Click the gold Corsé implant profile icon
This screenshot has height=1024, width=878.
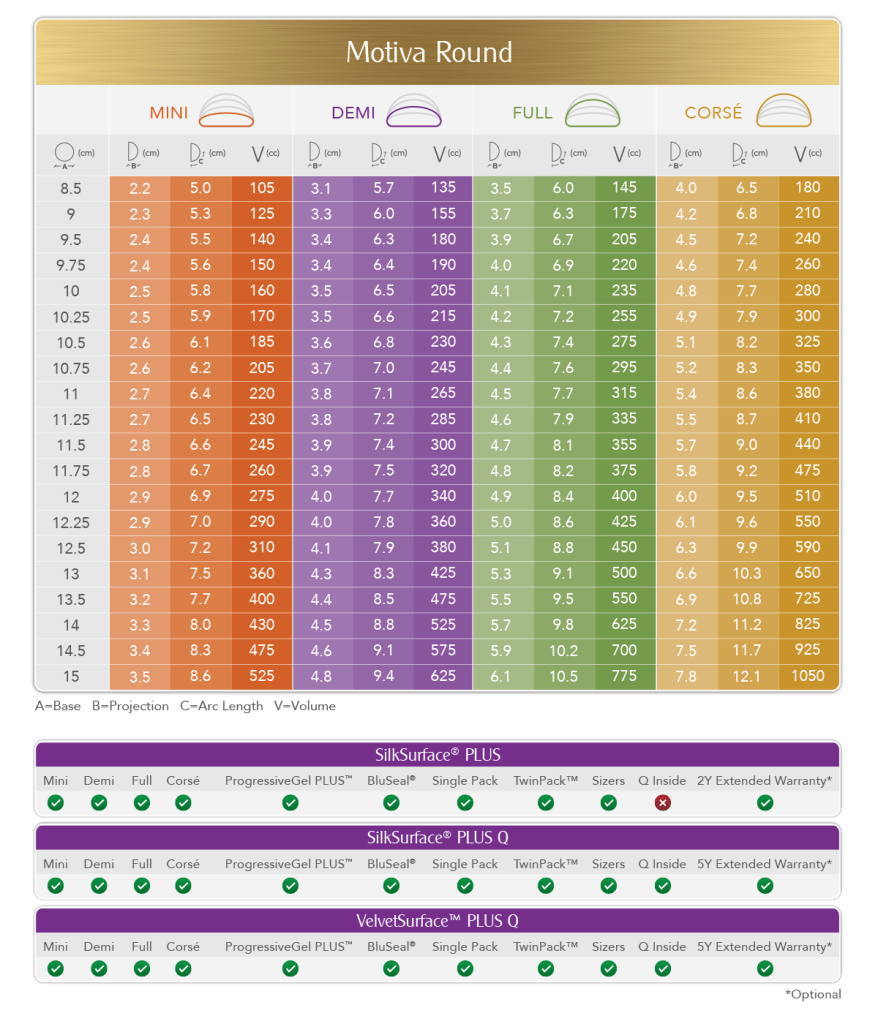pos(784,110)
